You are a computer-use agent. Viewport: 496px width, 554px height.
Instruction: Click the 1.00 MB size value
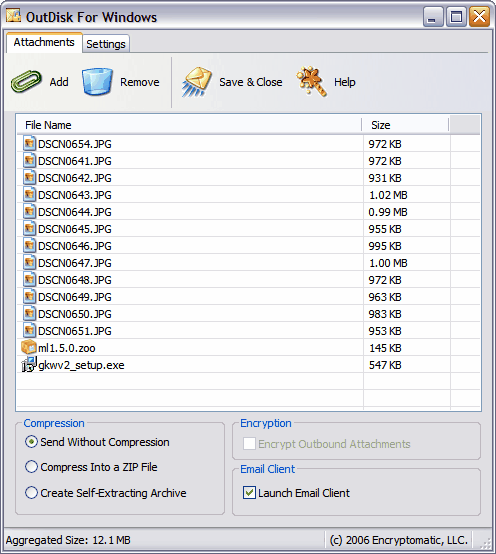coord(388,263)
